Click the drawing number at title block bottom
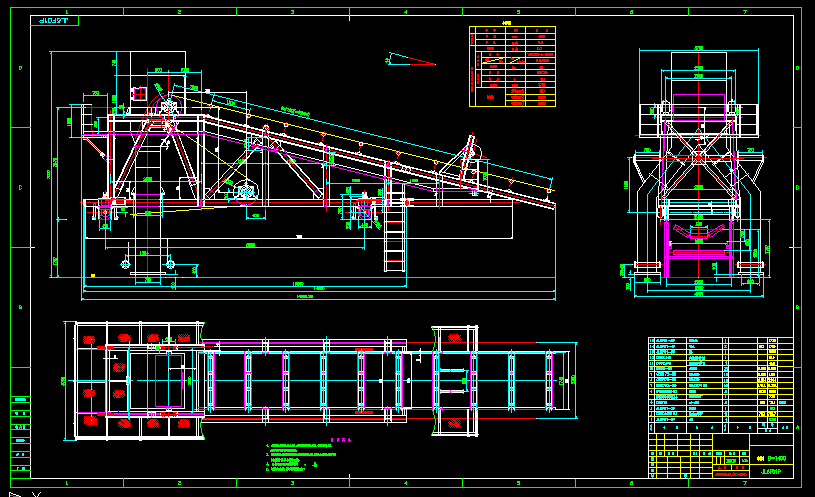Viewport: 815px width, 497px height. coord(771,471)
